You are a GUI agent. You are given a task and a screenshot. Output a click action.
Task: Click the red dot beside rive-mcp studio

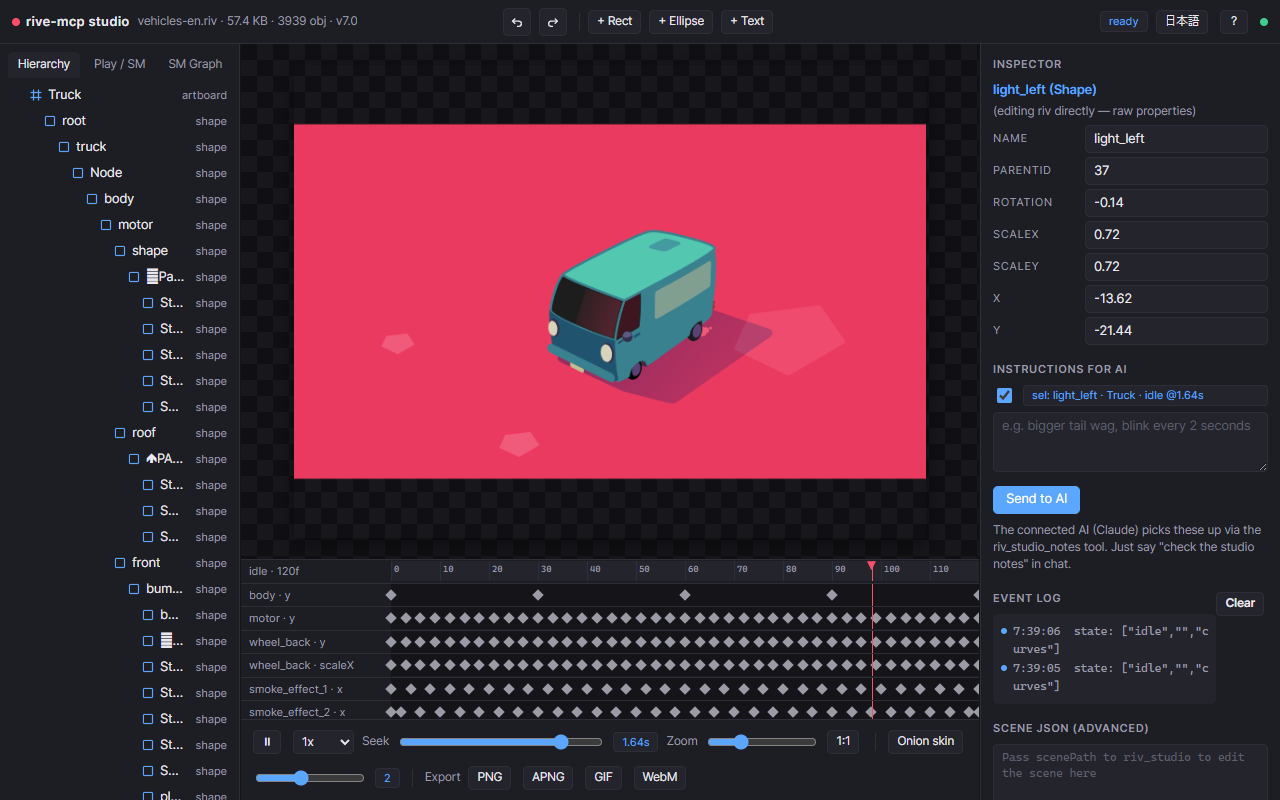tap(16, 22)
